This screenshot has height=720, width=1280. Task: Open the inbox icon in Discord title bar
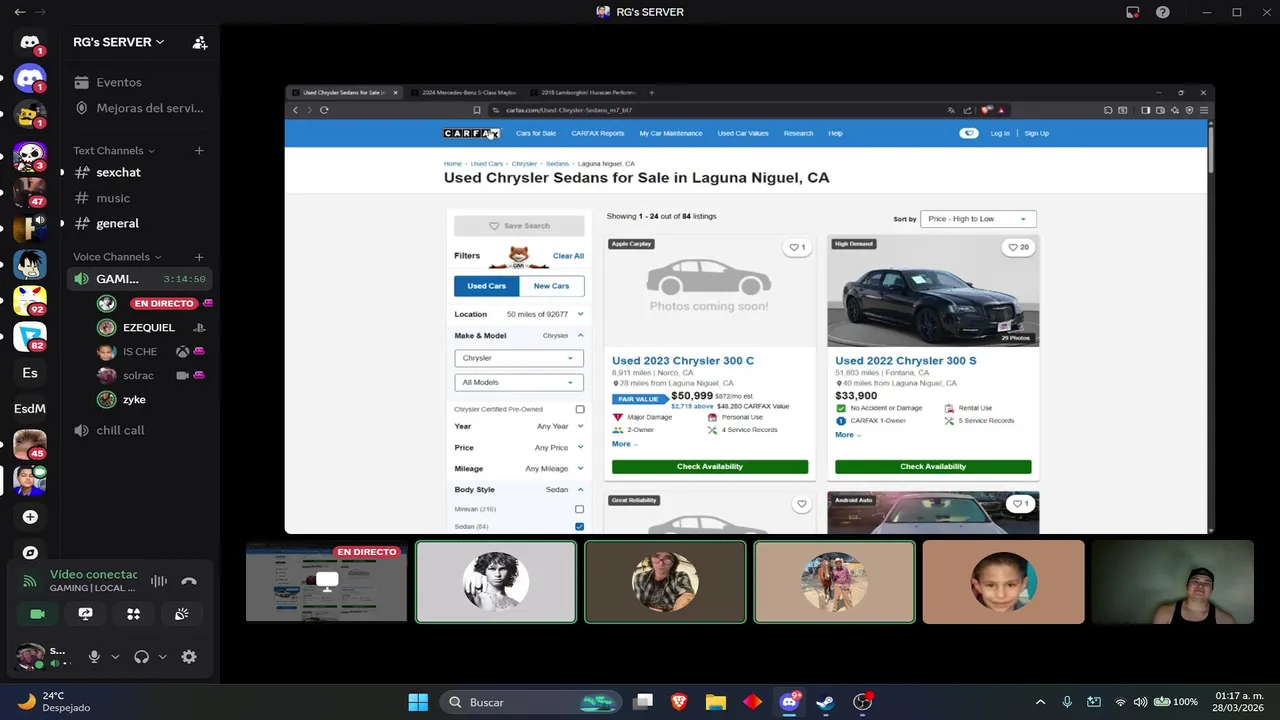(1132, 12)
